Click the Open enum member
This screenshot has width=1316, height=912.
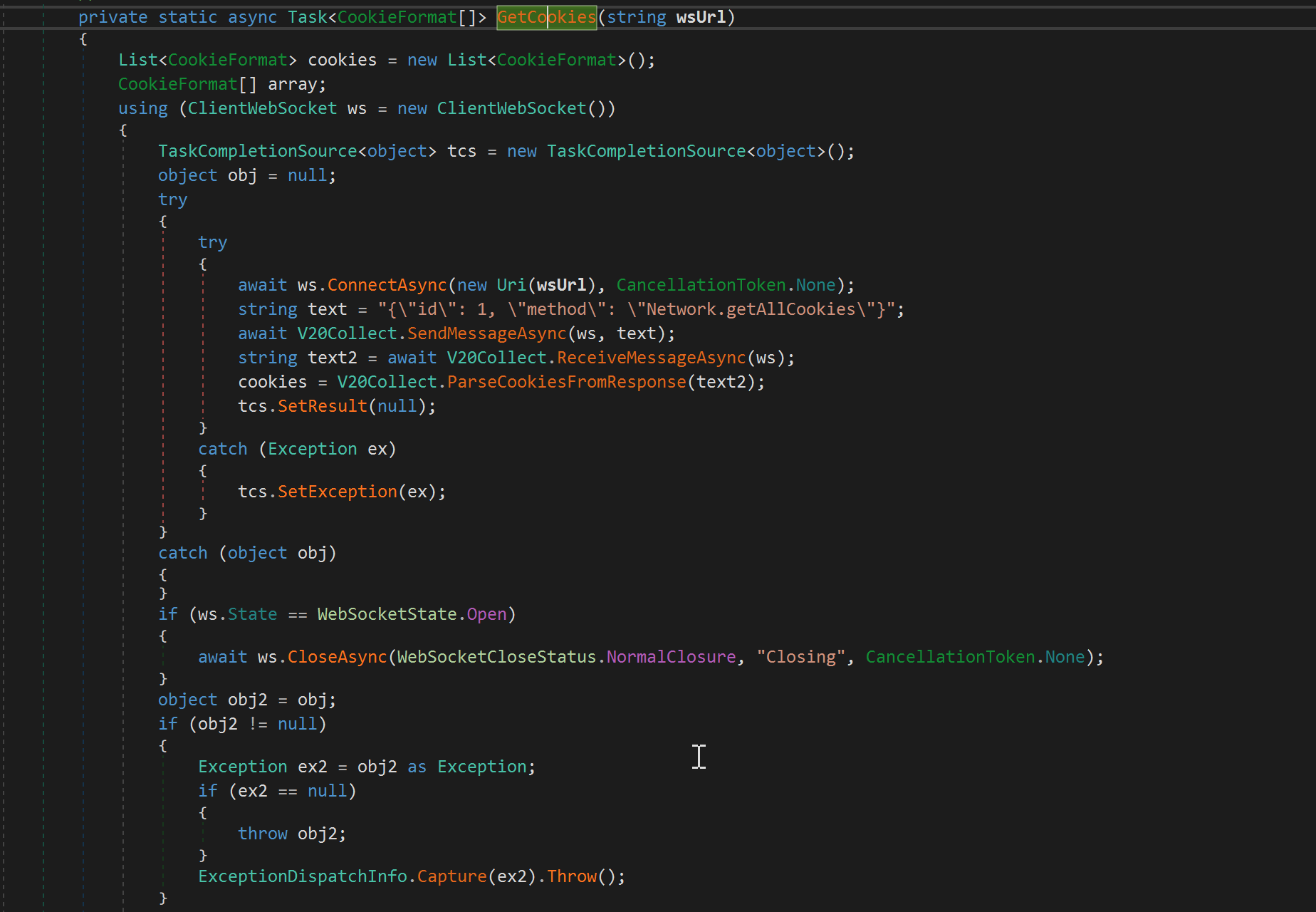tap(486, 614)
